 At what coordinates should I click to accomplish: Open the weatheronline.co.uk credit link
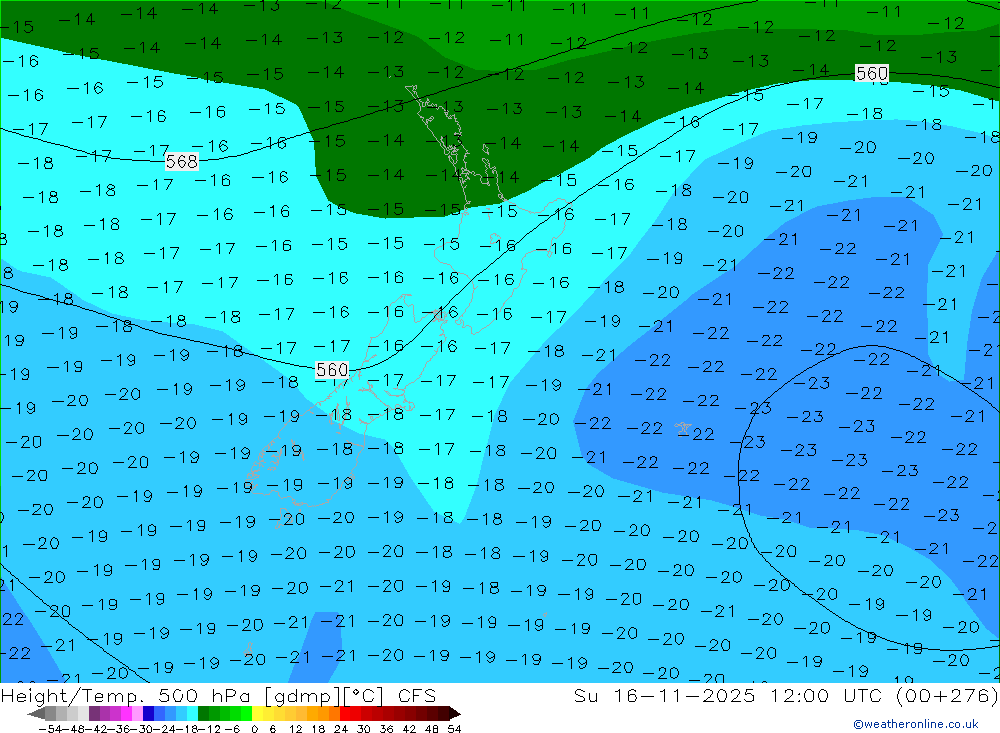(x=916, y=724)
